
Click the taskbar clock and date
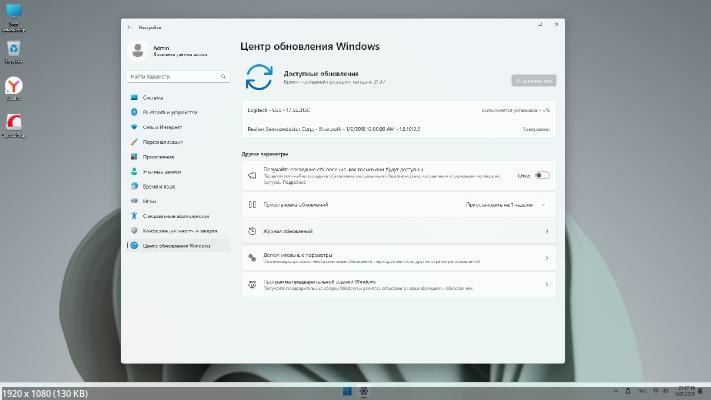[686, 391]
